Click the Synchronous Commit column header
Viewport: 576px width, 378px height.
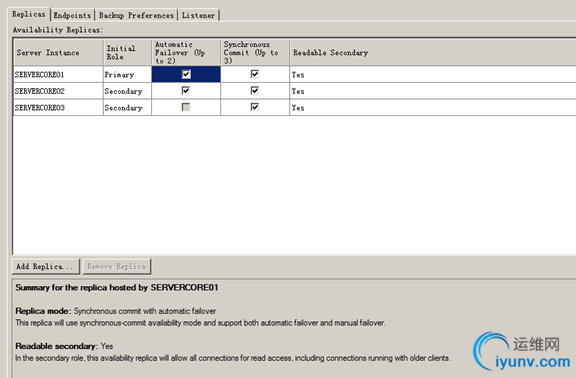tap(255, 53)
